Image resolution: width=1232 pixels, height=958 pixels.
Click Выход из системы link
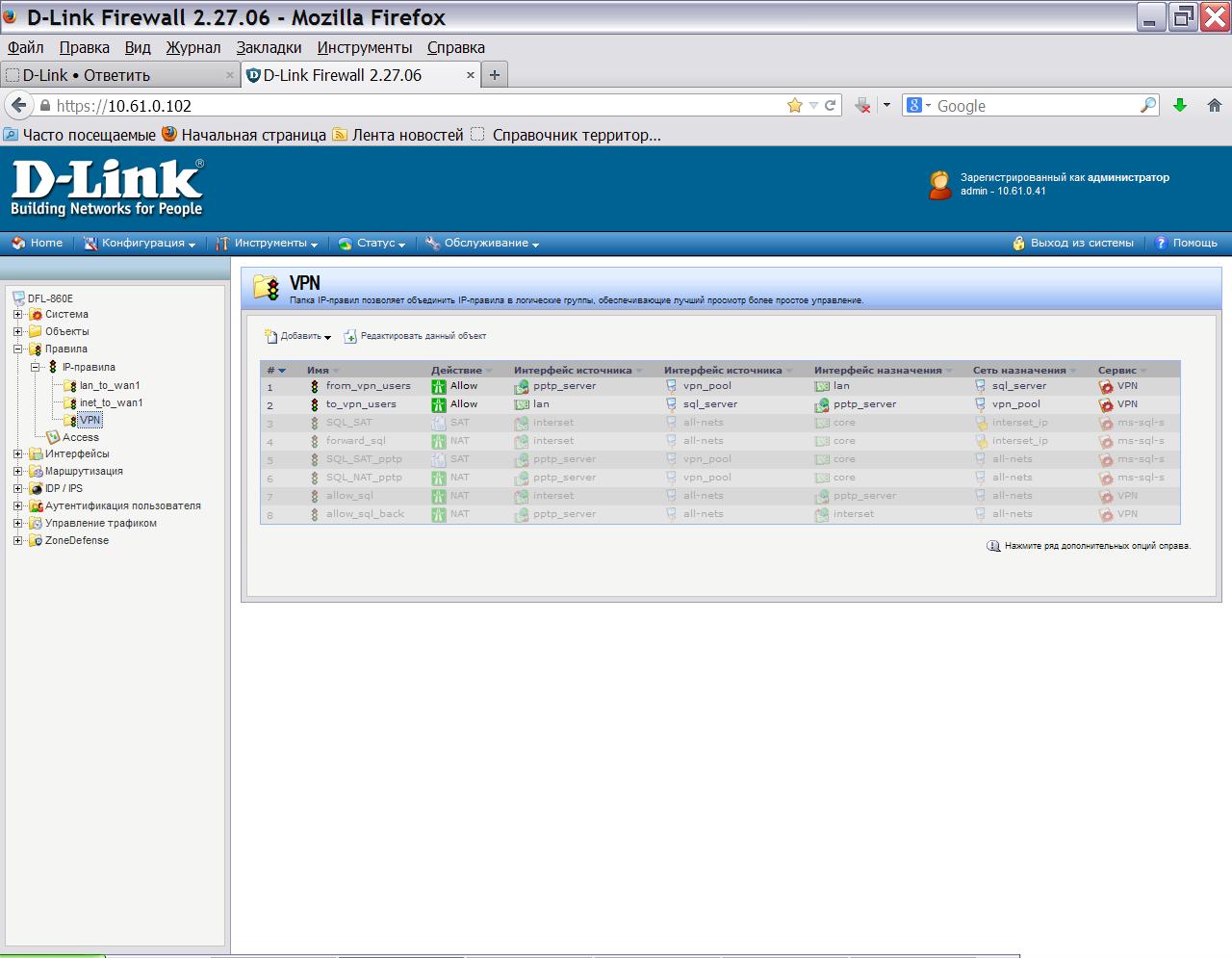pos(1082,244)
